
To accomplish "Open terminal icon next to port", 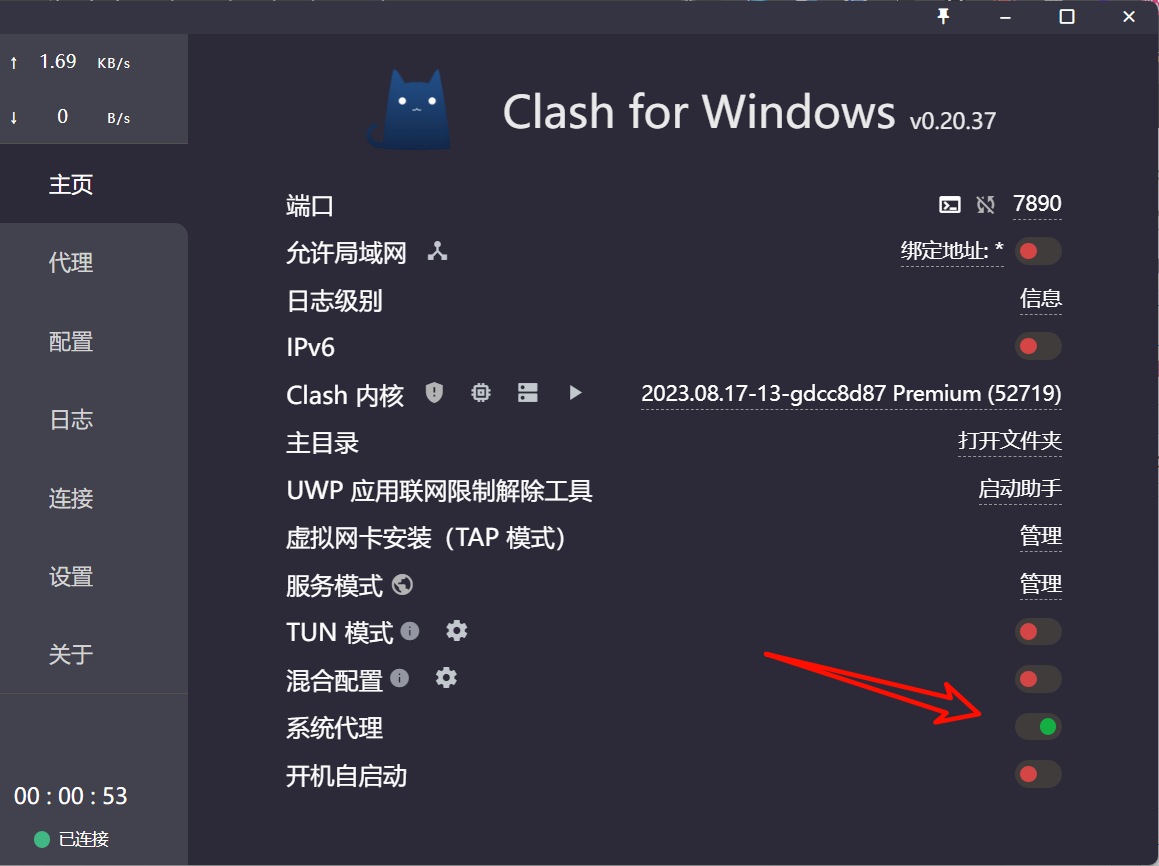I will [950, 205].
